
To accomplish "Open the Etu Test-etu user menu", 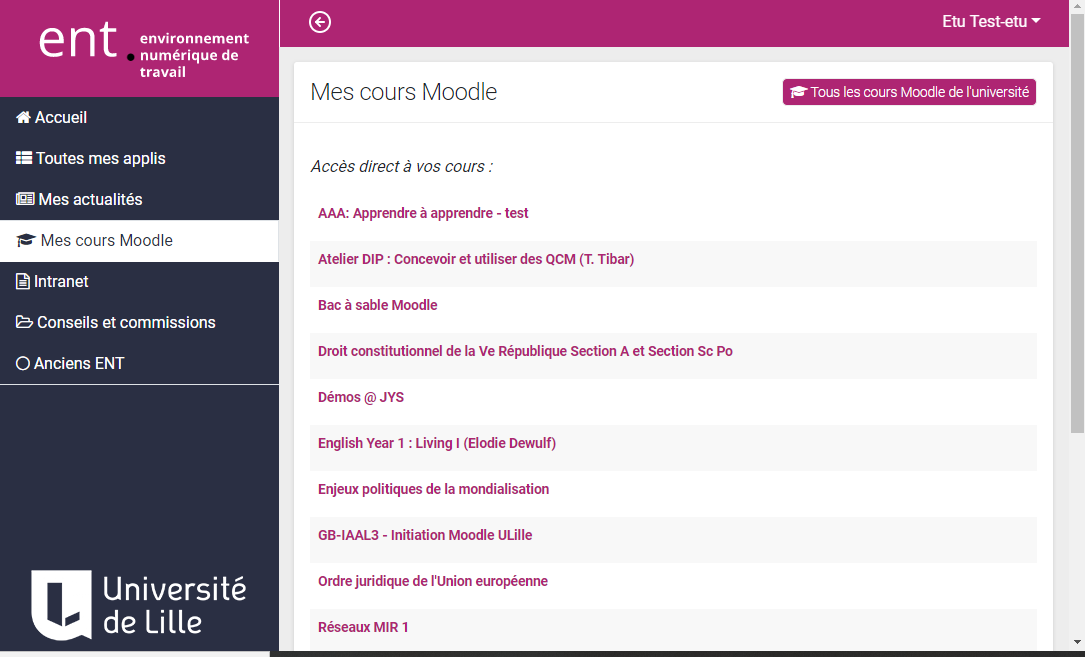I will (x=991, y=20).
